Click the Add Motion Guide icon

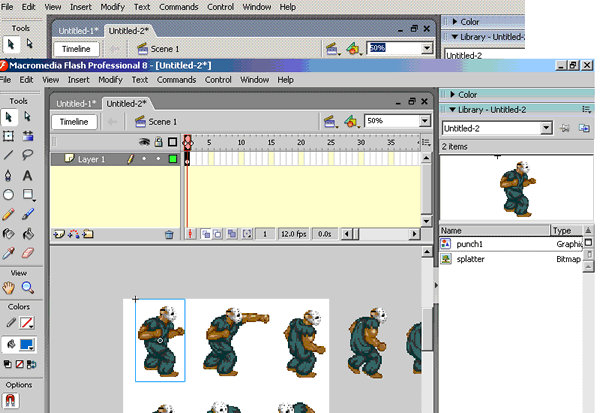(73, 234)
